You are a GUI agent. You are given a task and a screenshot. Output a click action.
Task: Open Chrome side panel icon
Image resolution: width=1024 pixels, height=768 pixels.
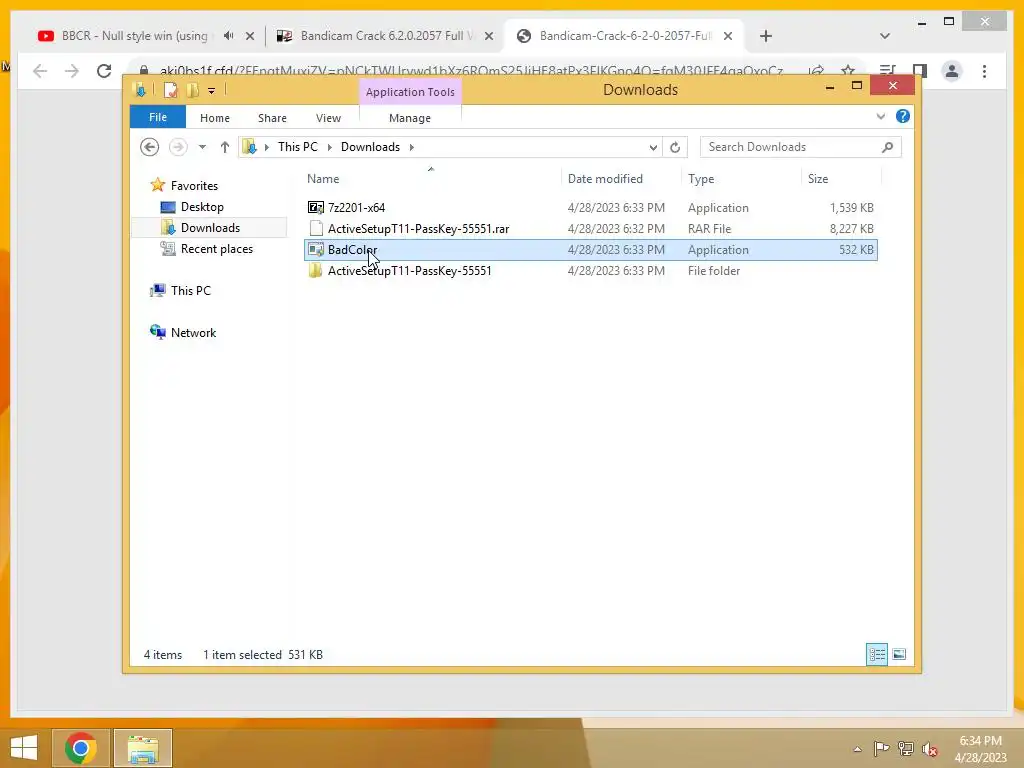point(920,71)
